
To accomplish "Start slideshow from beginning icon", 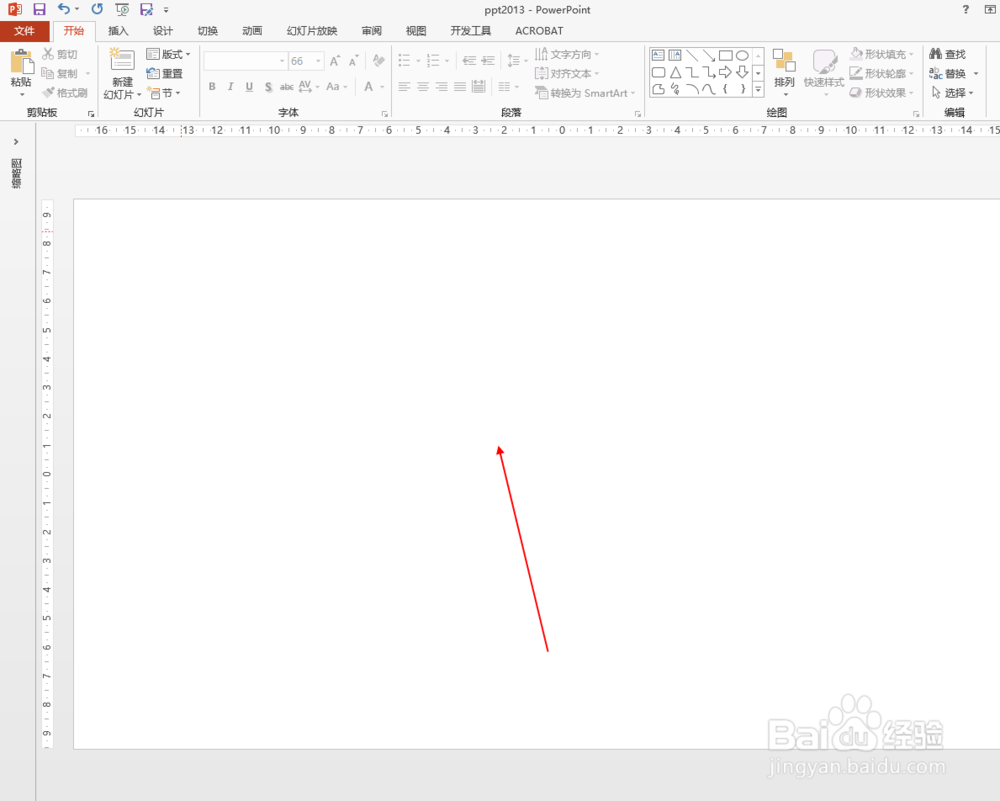I will point(122,10).
